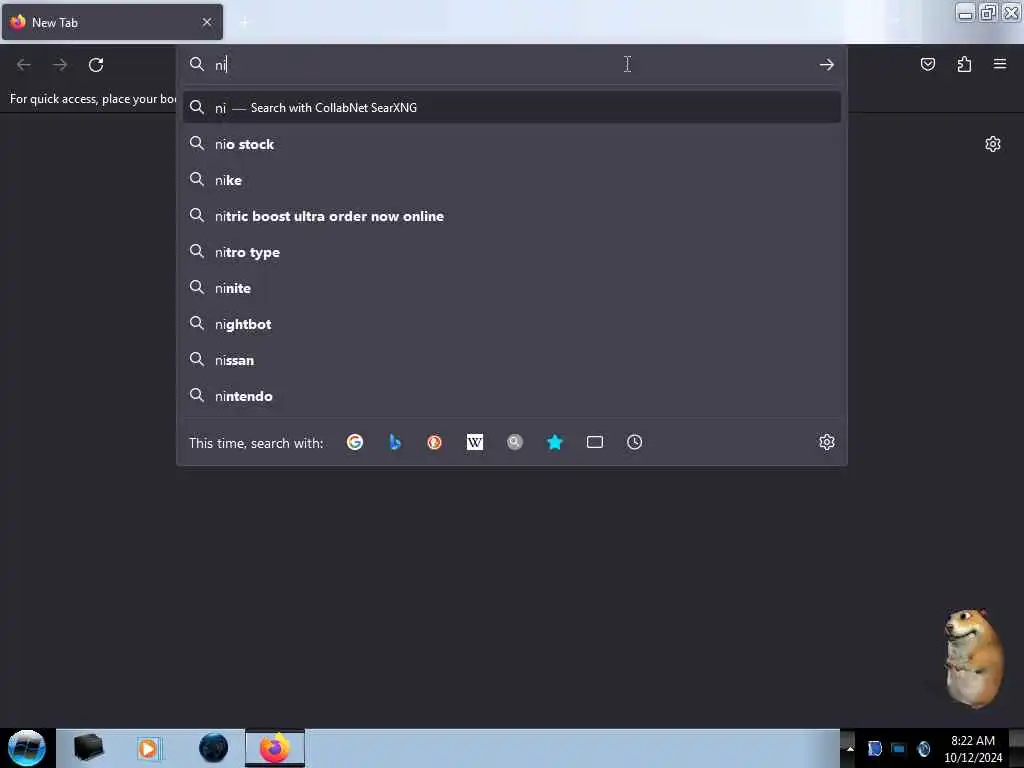Search this time with Google
The image size is (1024, 768).
point(355,442)
